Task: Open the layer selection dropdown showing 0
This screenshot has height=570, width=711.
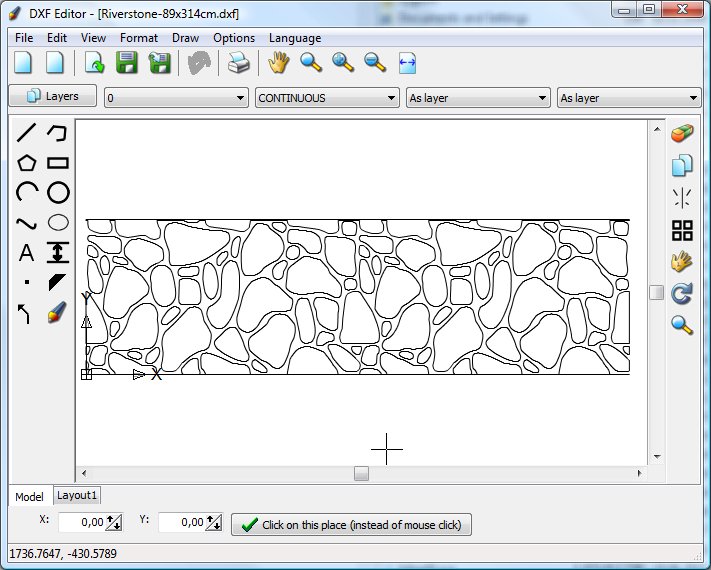Action: click(x=176, y=98)
